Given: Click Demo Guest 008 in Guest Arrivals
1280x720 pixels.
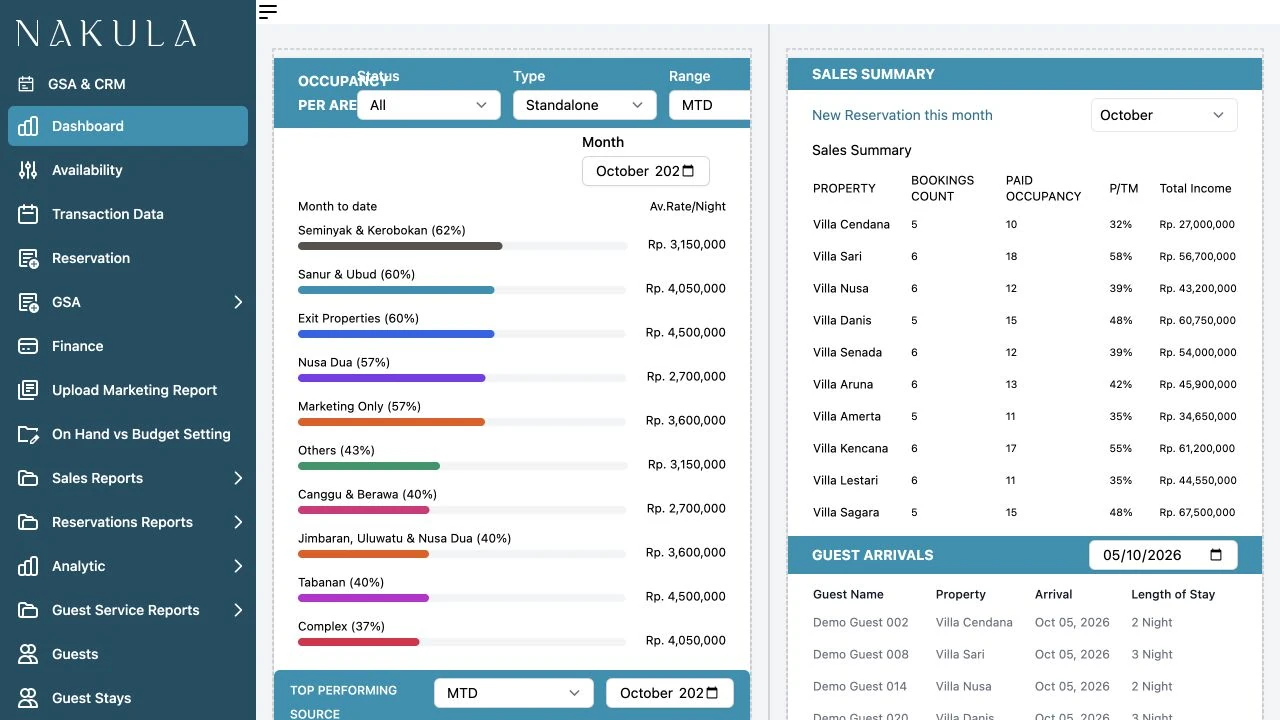Looking at the screenshot, I should pyautogui.click(x=861, y=654).
